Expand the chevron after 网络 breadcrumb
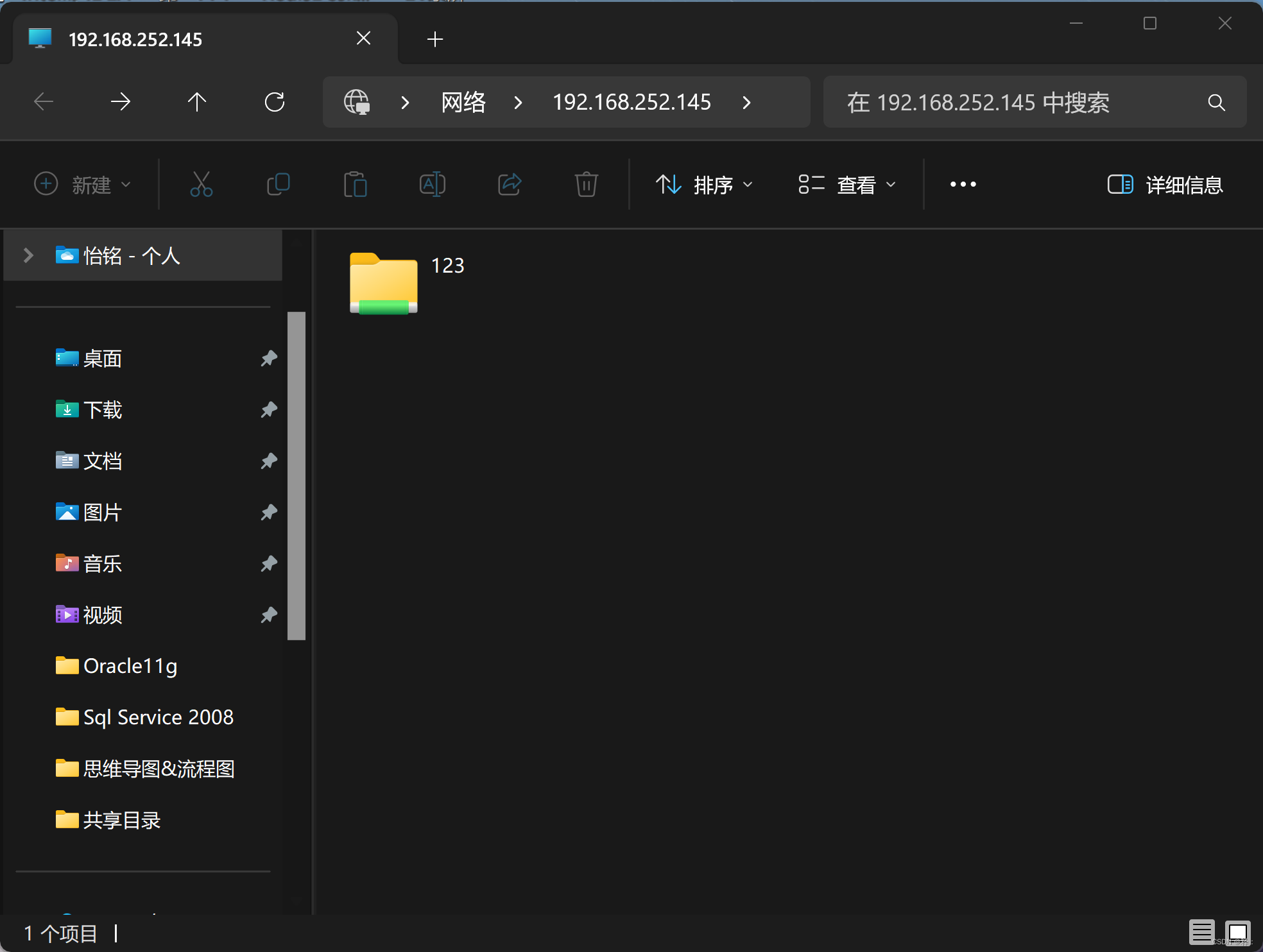The height and width of the screenshot is (952, 1263). click(518, 102)
